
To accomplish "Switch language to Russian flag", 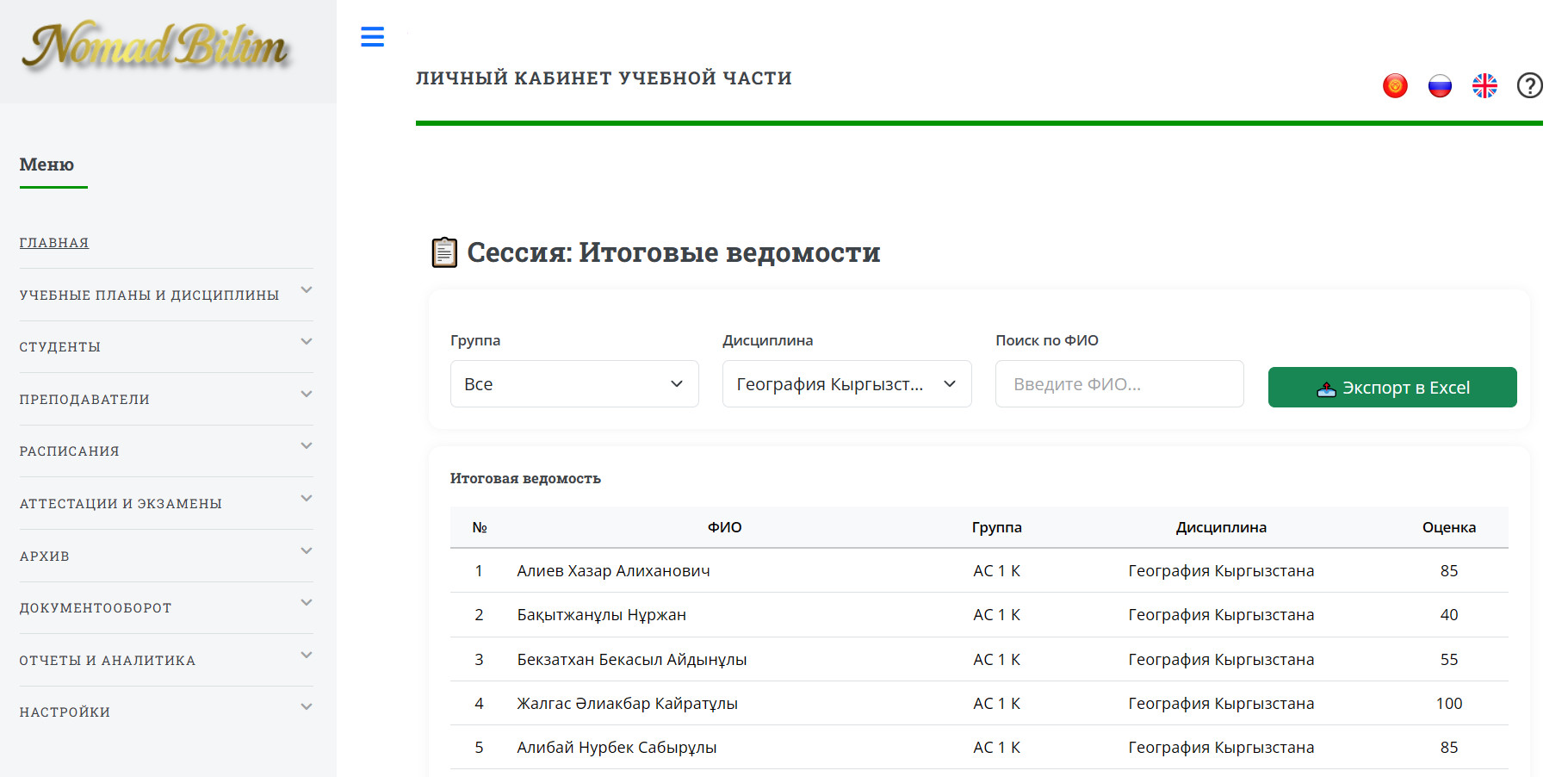I will (1440, 85).
